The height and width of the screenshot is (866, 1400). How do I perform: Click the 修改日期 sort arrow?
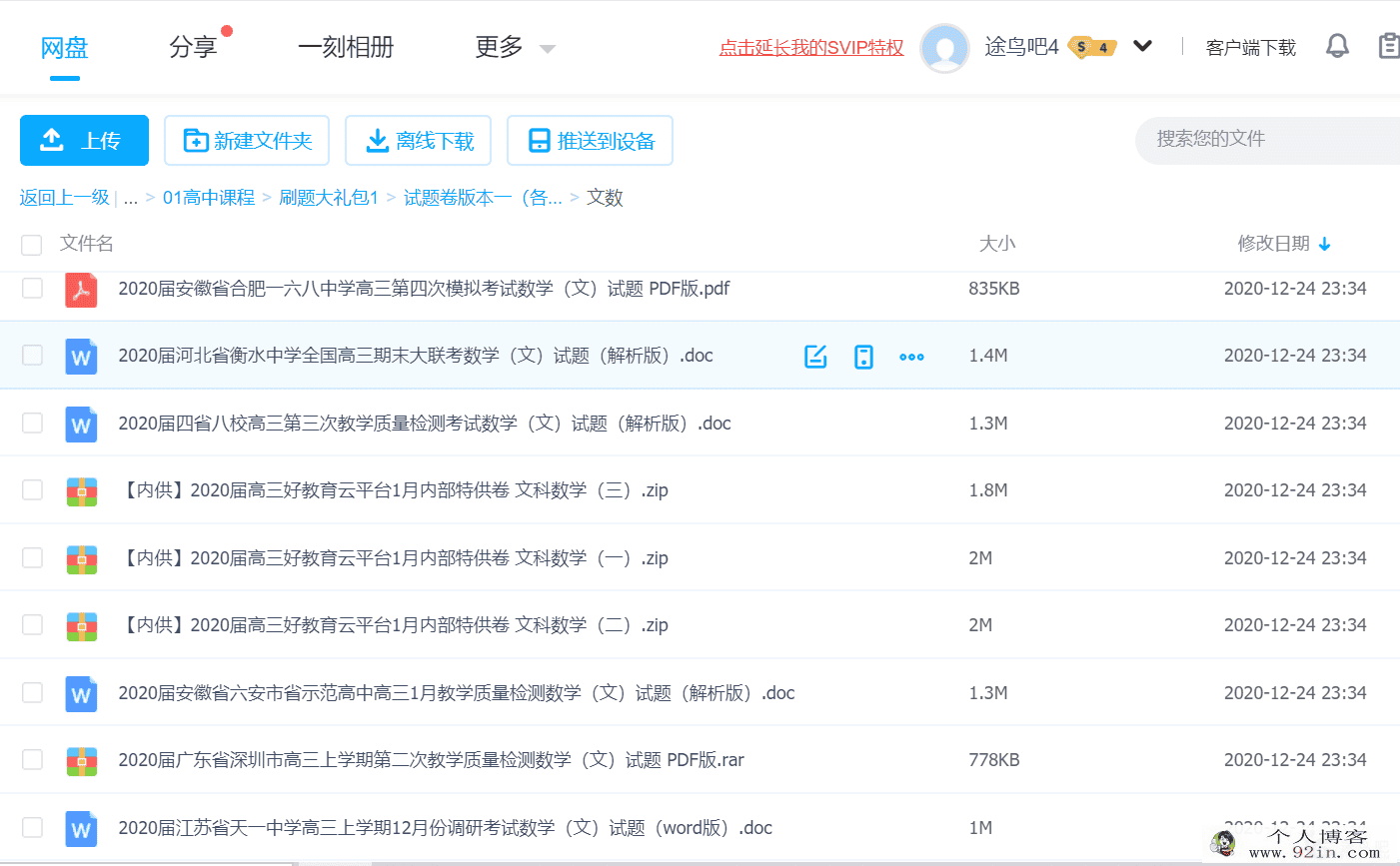point(1325,244)
